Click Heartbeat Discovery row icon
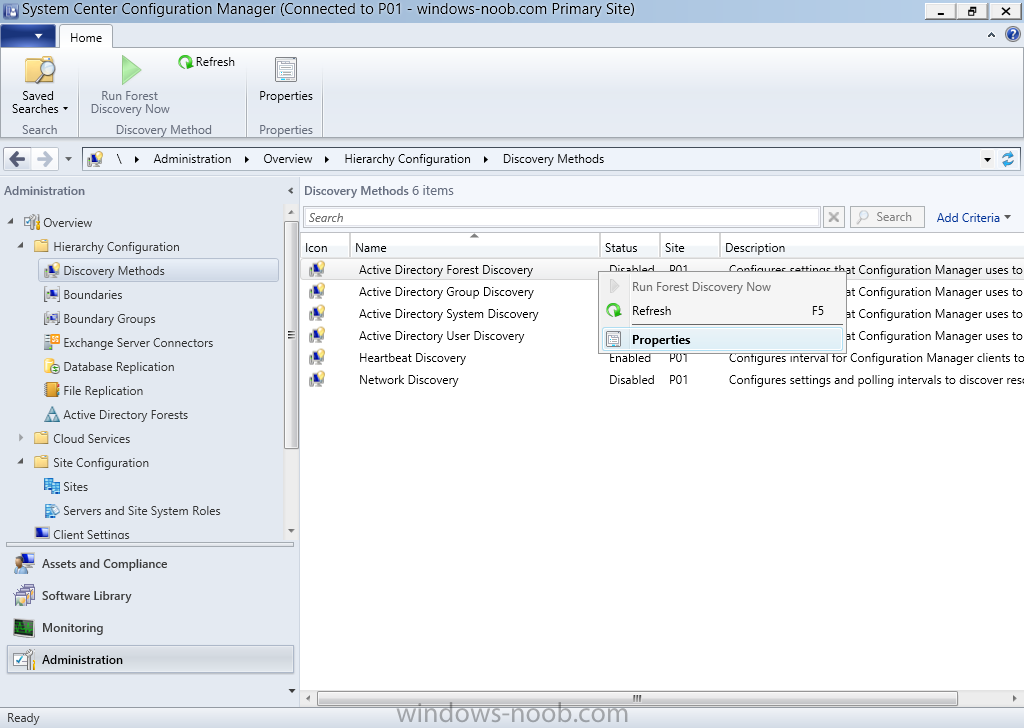 pyautogui.click(x=317, y=358)
